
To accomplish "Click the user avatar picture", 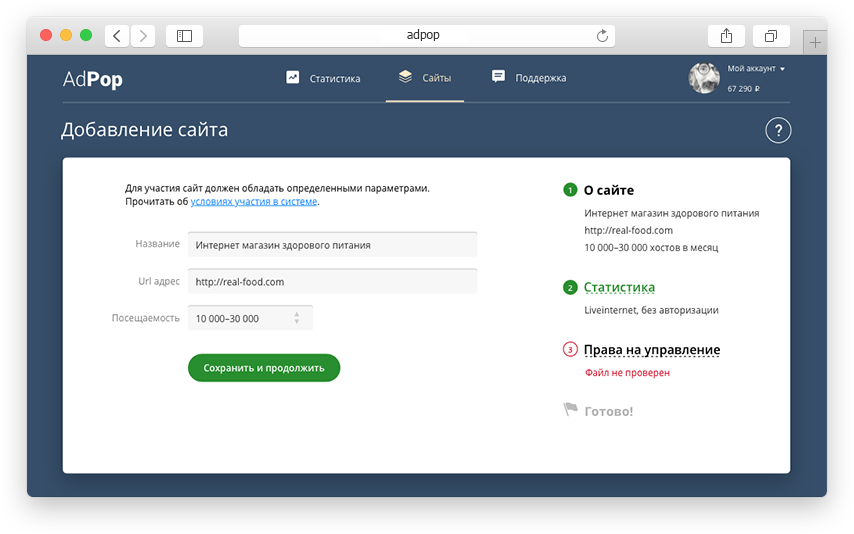I will [x=704, y=78].
